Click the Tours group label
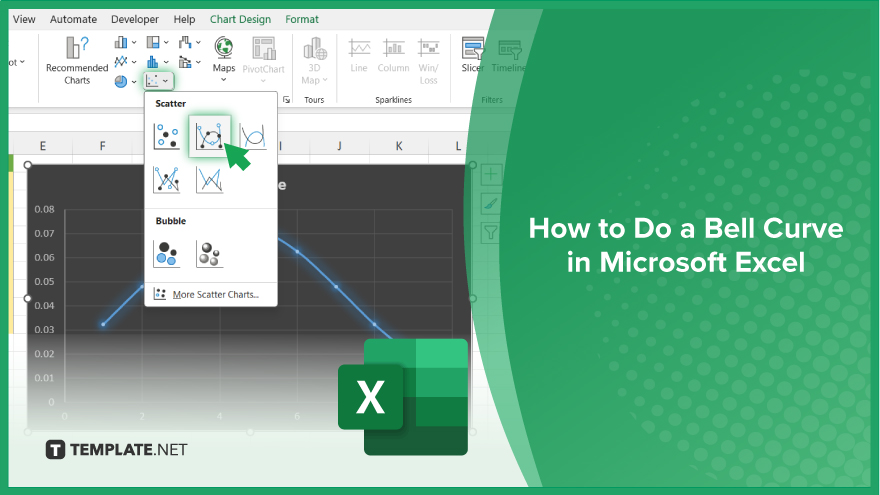 [x=314, y=100]
